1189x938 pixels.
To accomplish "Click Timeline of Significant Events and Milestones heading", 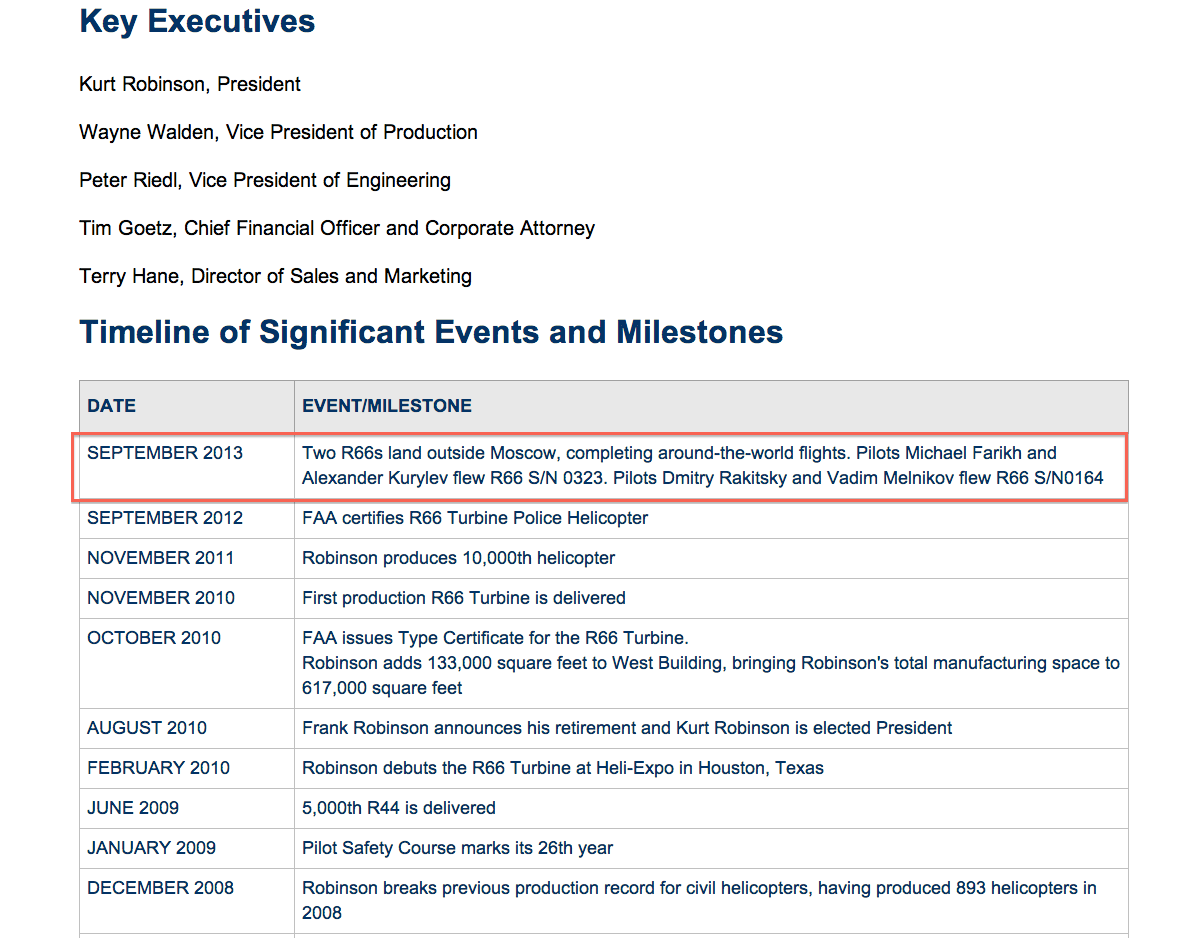I will tap(431, 332).
